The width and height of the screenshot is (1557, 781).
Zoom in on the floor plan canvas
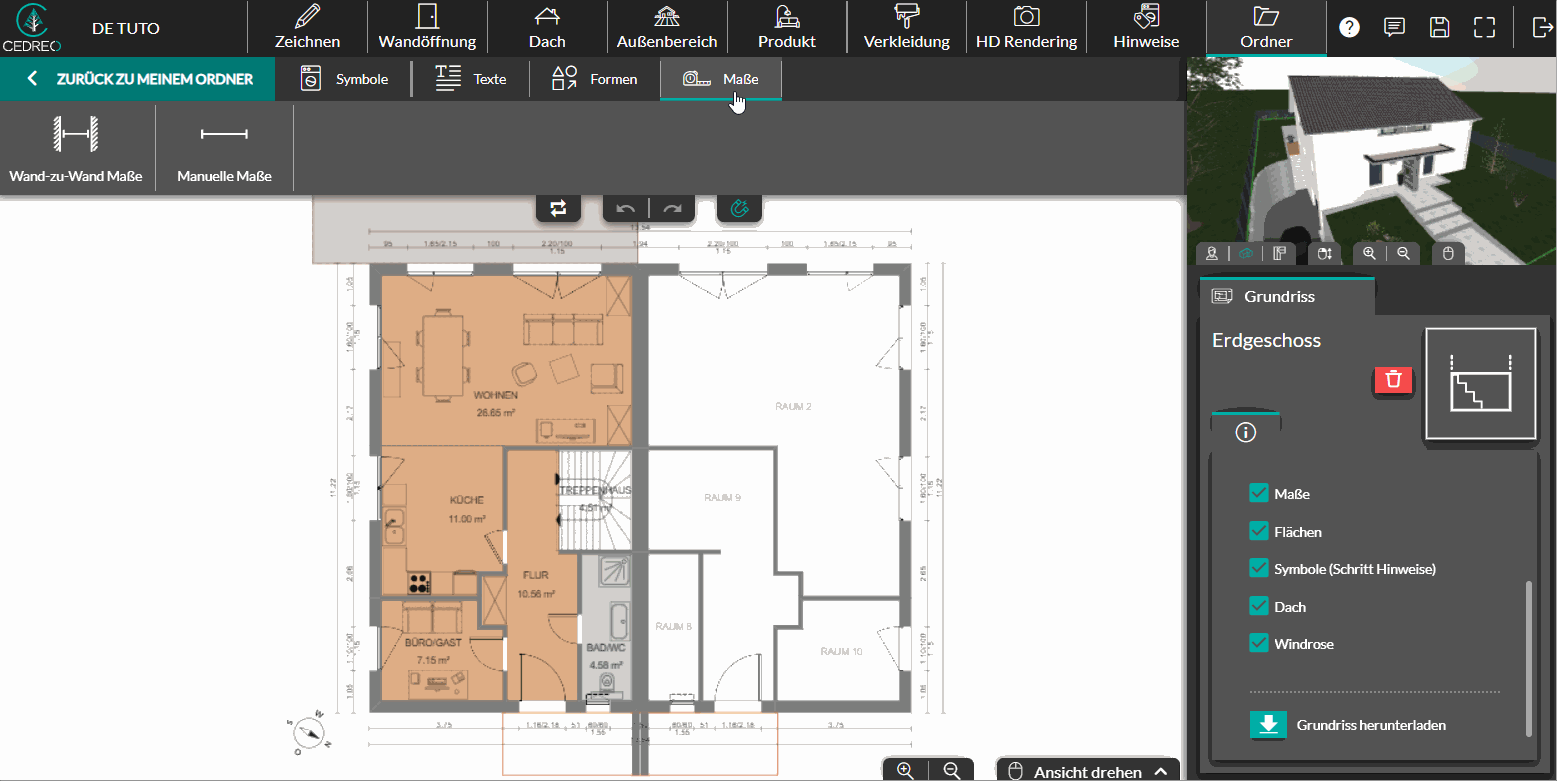pyautogui.click(x=906, y=770)
